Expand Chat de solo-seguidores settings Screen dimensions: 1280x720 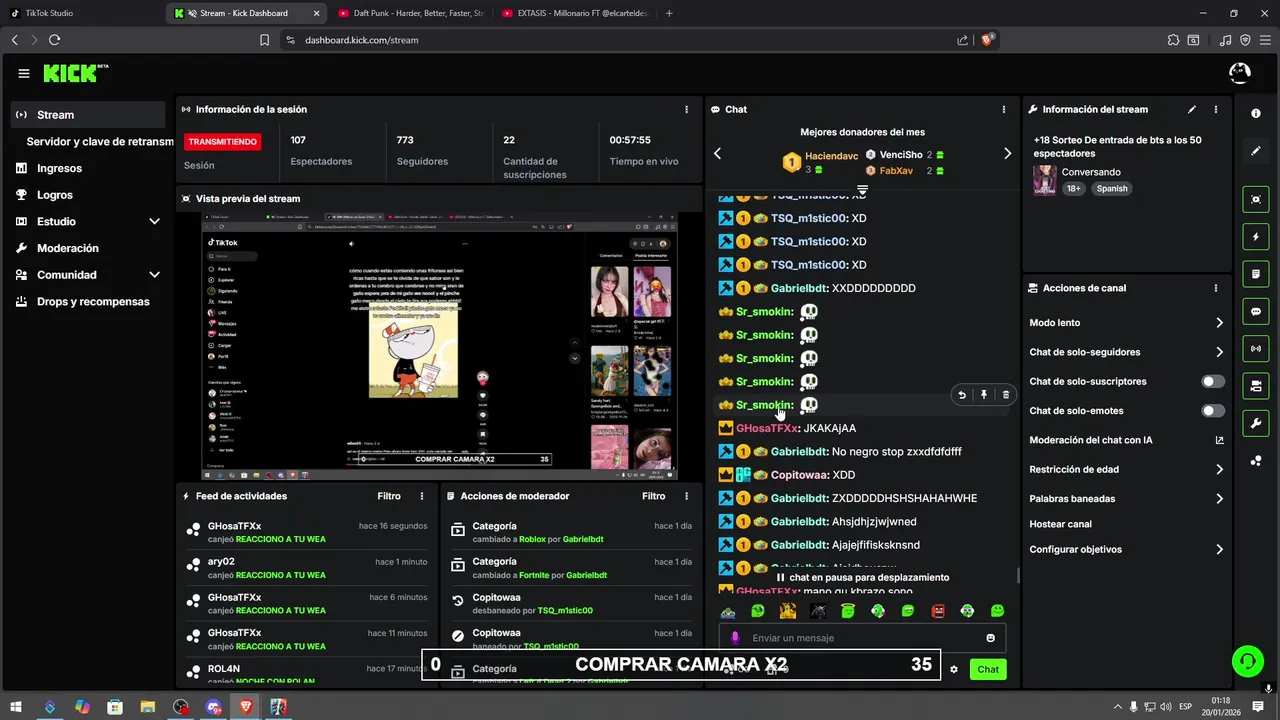click(1126, 352)
